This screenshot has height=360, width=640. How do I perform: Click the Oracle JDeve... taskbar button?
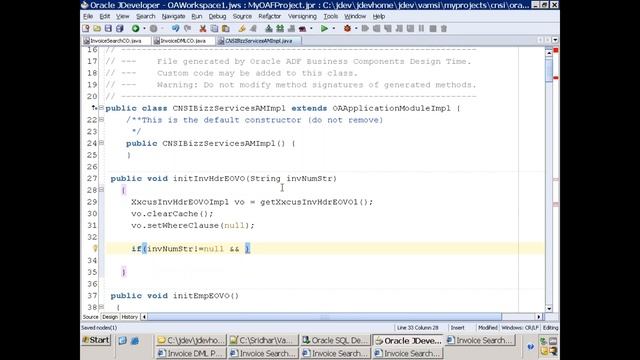[409, 340]
